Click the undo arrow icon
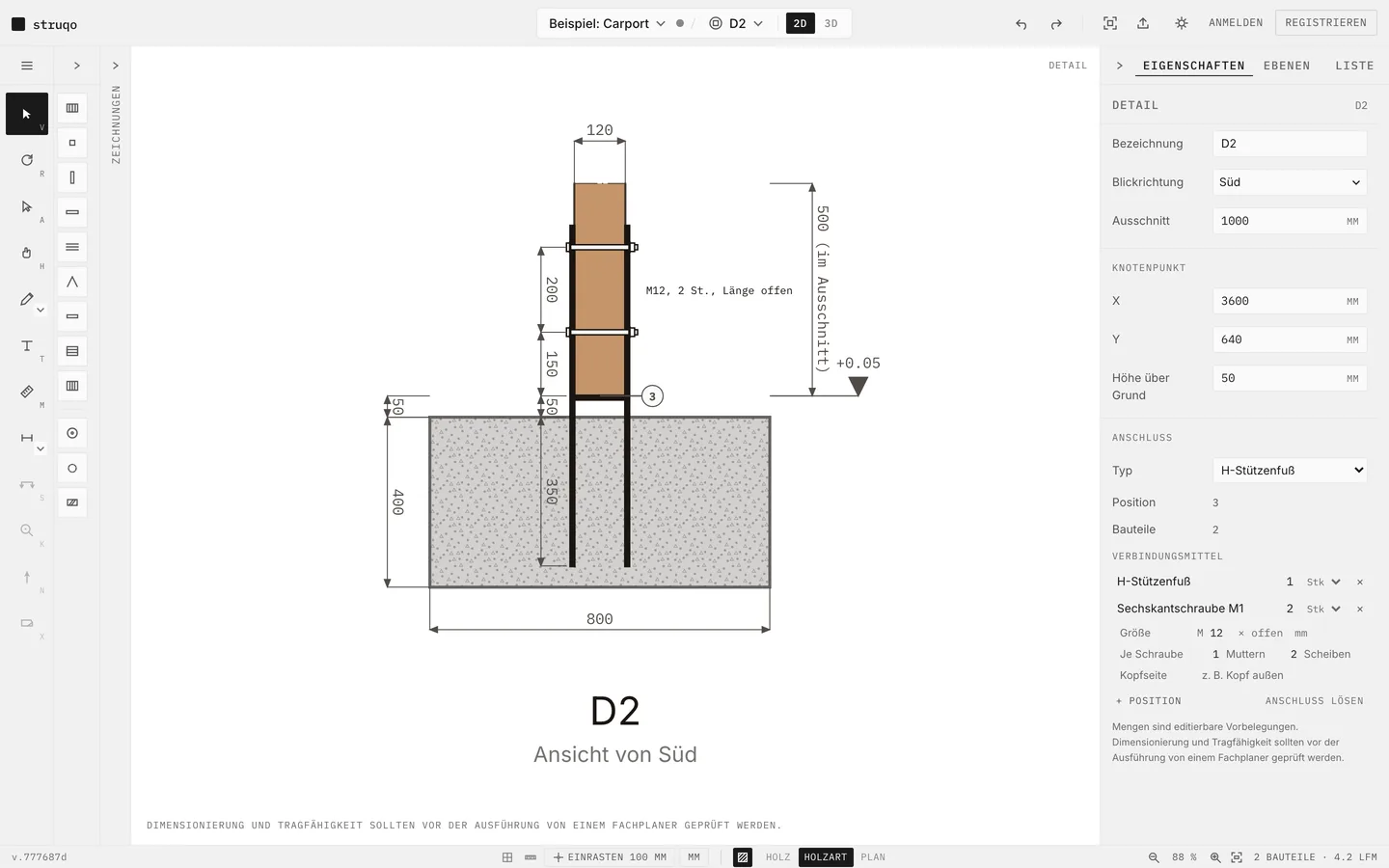 point(1021,23)
